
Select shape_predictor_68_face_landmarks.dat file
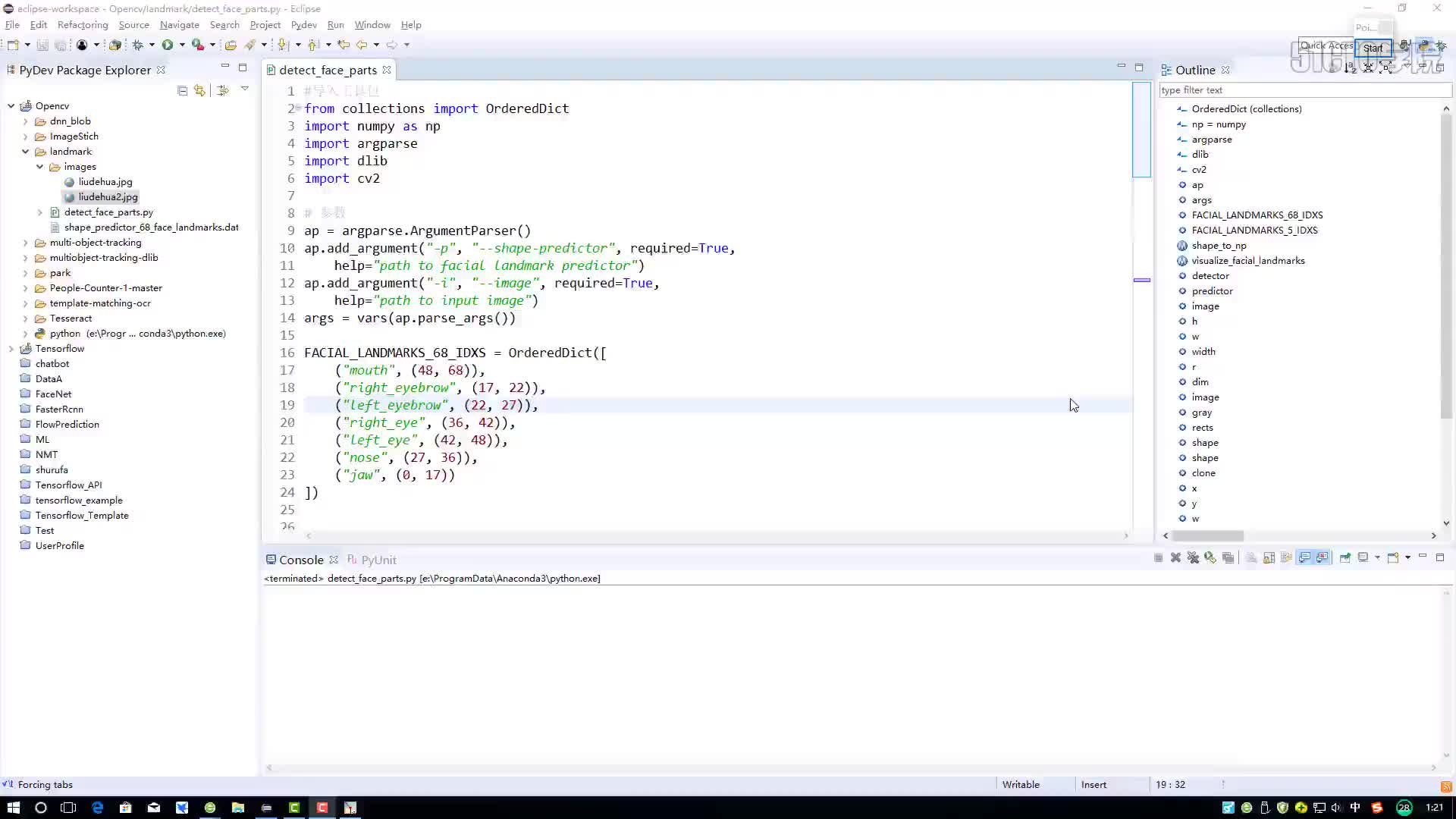pos(151,227)
